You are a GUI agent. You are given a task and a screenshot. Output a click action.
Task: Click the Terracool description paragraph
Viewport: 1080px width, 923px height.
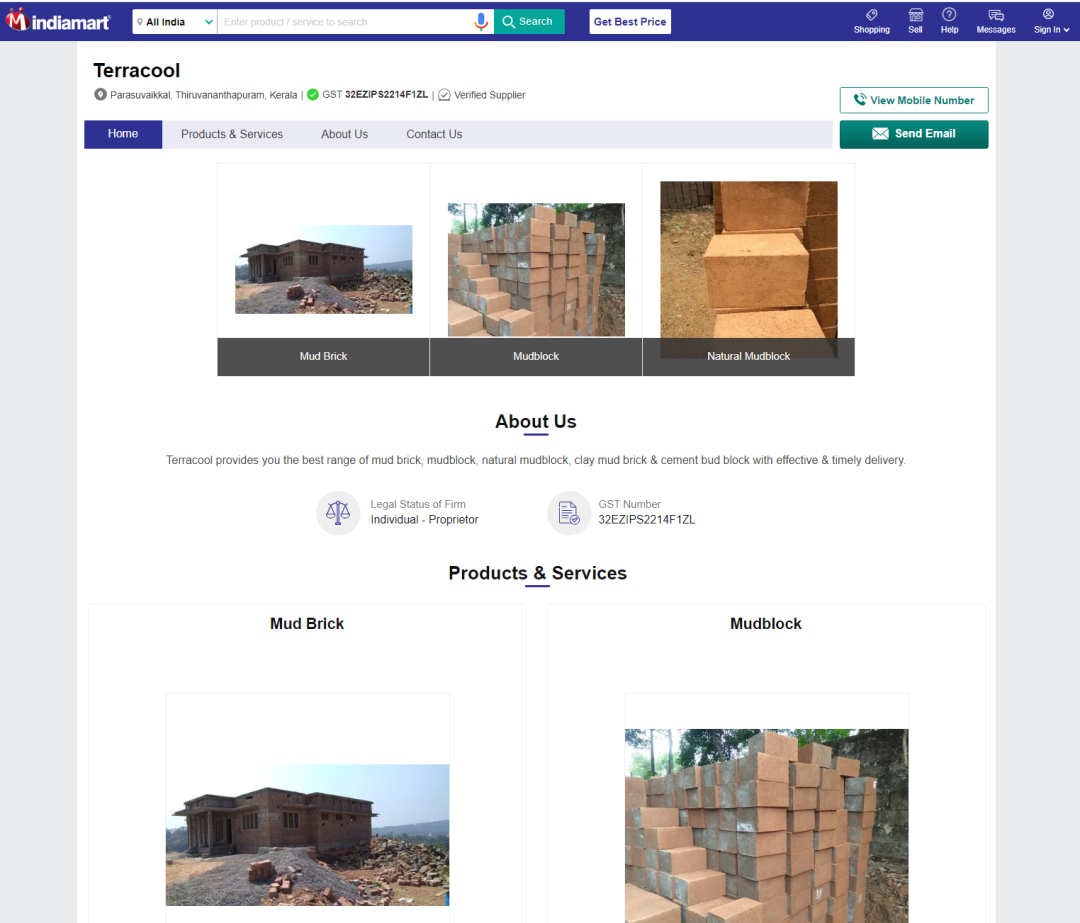[x=536, y=459]
